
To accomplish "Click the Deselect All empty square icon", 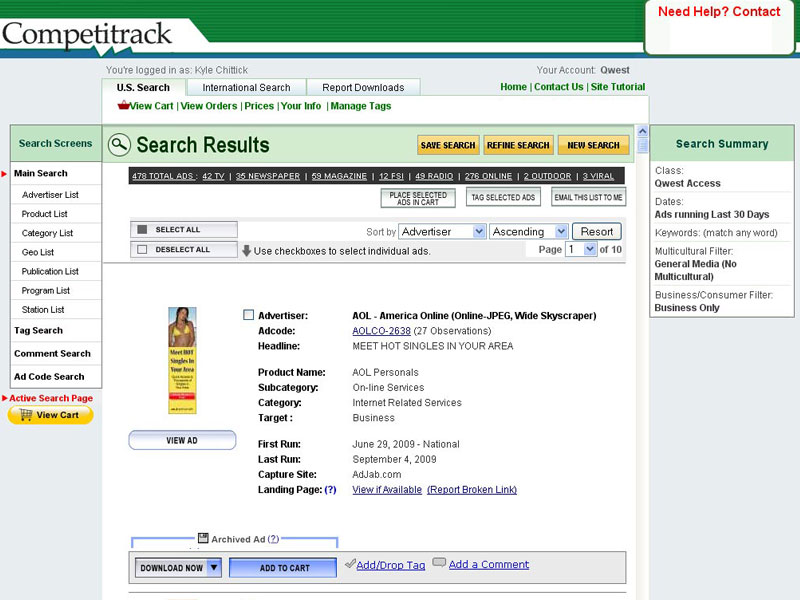I will (142, 249).
